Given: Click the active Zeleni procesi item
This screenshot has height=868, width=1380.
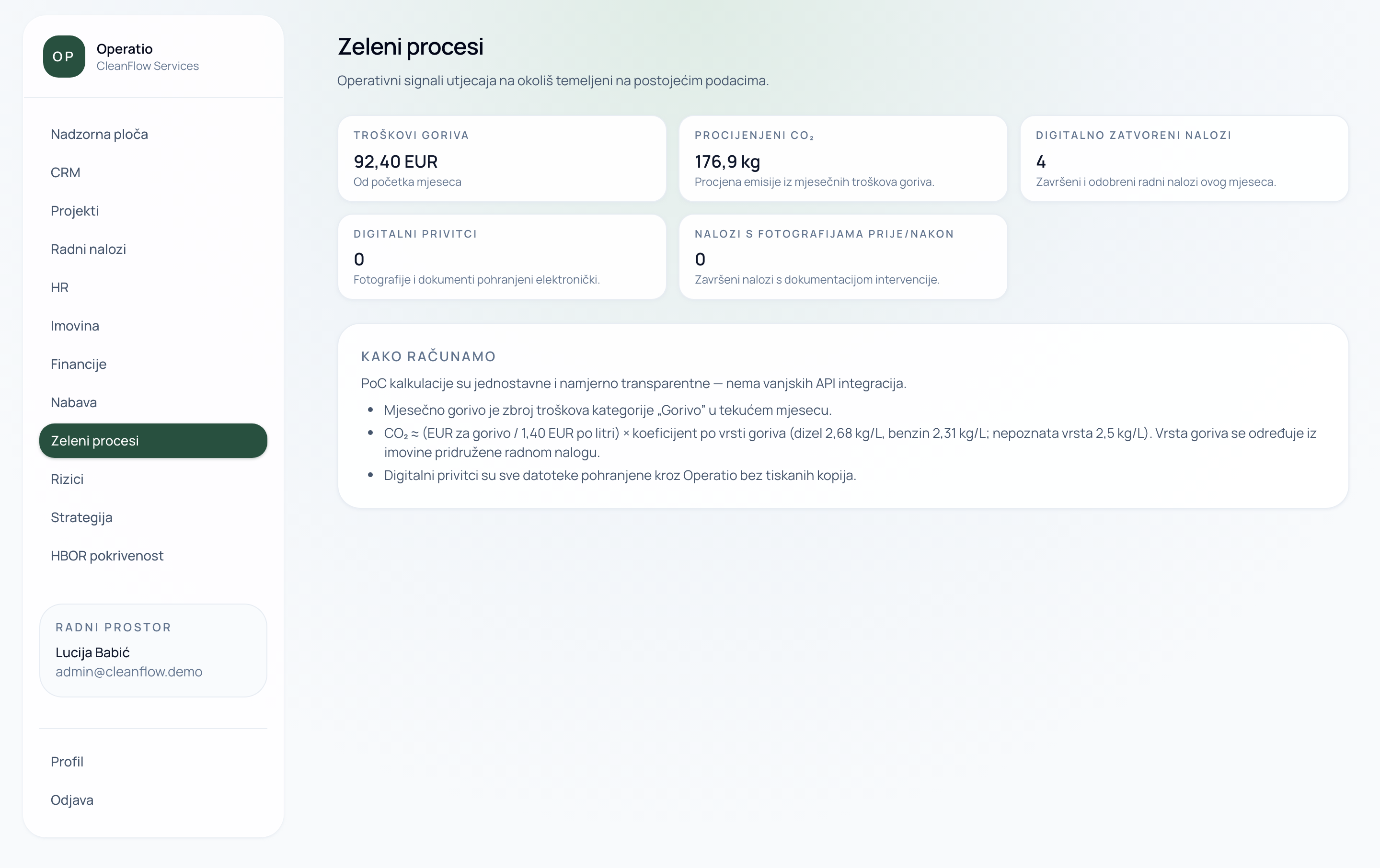Looking at the screenshot, I should click(153, 441).
